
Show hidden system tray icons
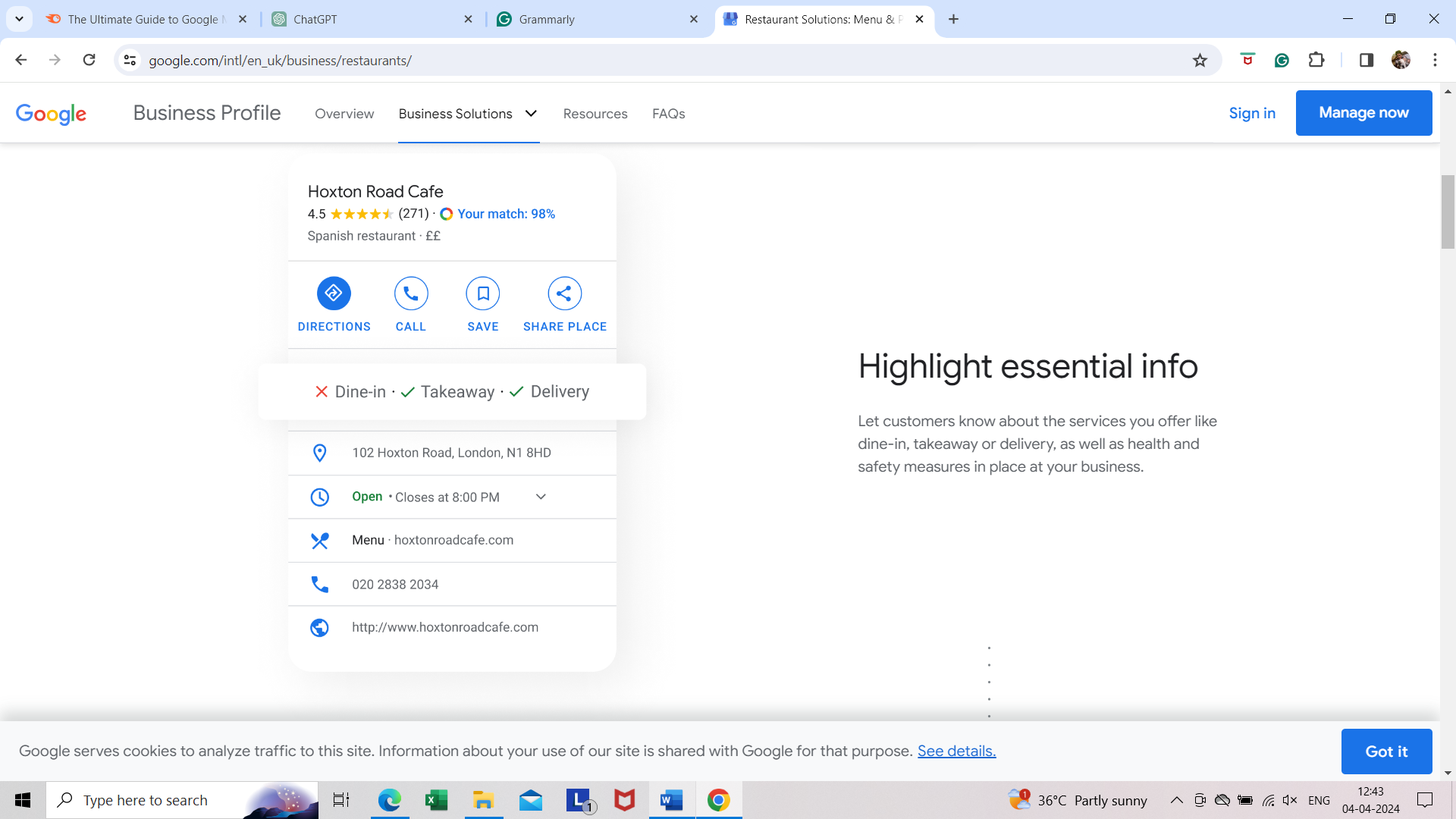tap(1176, 800)
